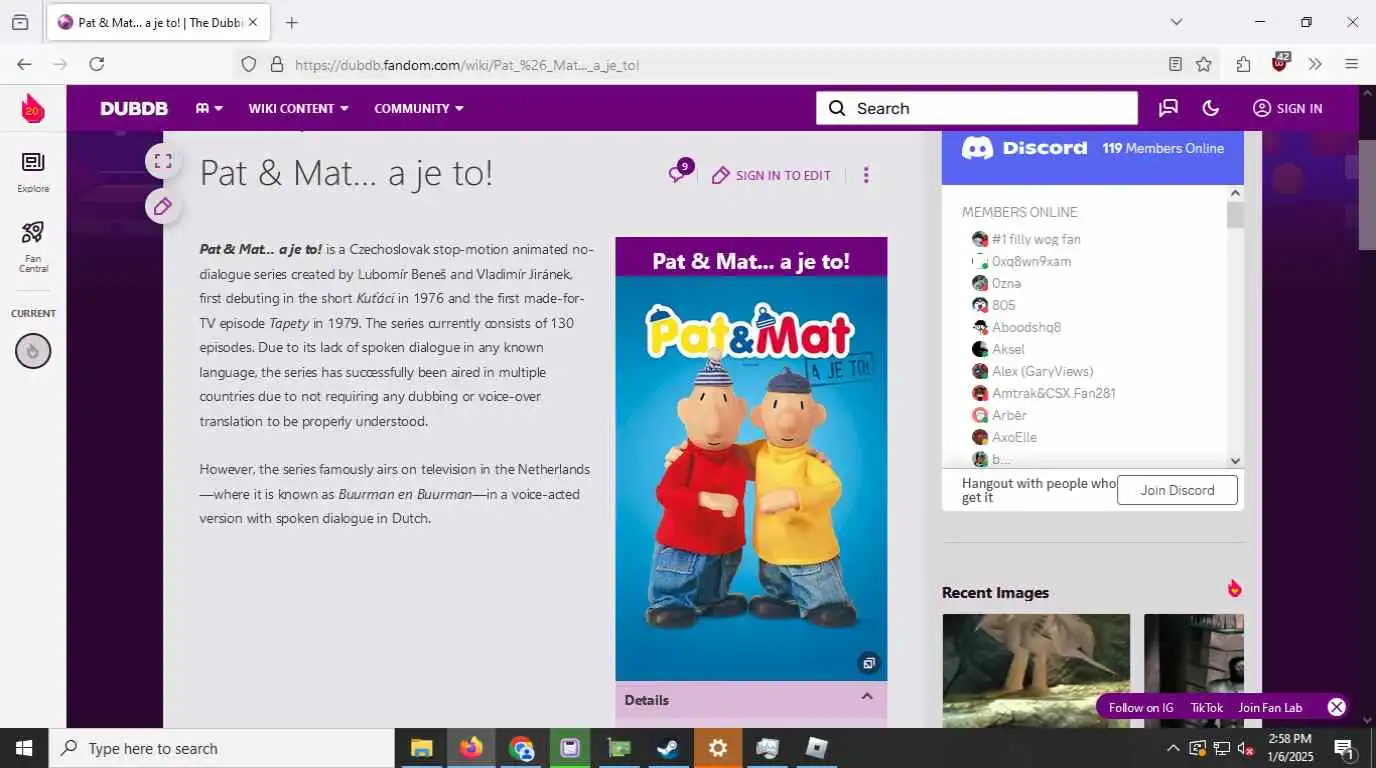This screenshot has width=1376, height=768.
Task: Open the Explore sidebar icon
Action: click(33, 172)
